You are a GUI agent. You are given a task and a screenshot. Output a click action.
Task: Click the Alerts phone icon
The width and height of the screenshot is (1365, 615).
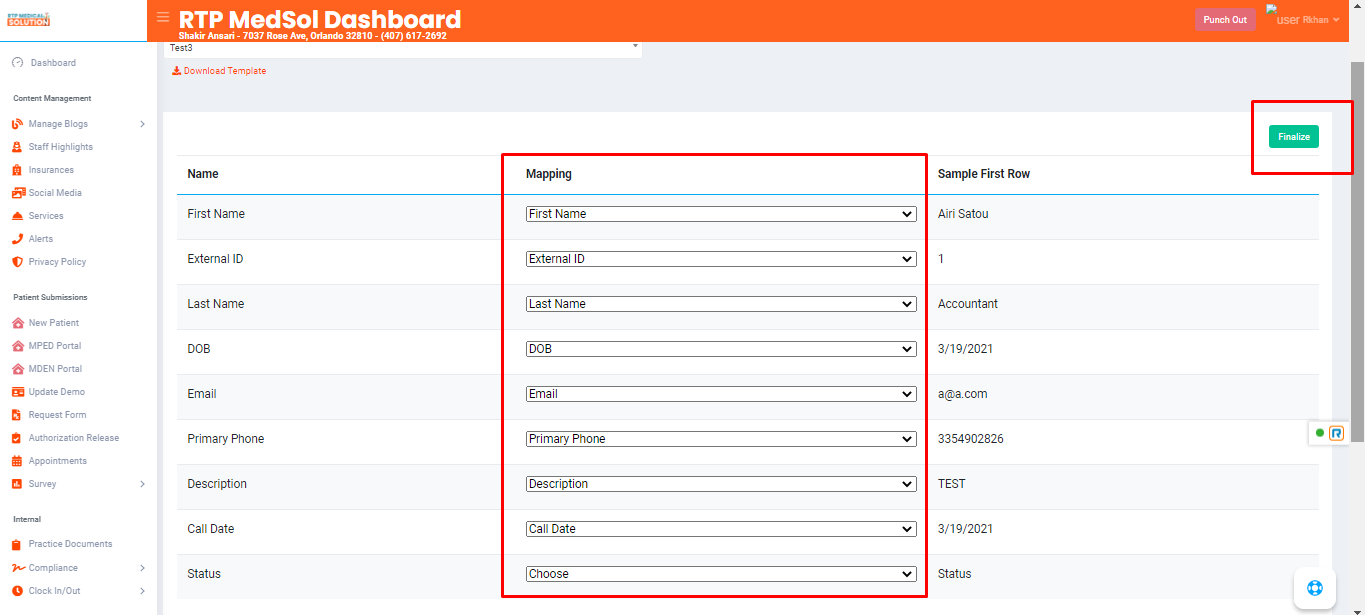pyautogui.click(x=17, y=239)
